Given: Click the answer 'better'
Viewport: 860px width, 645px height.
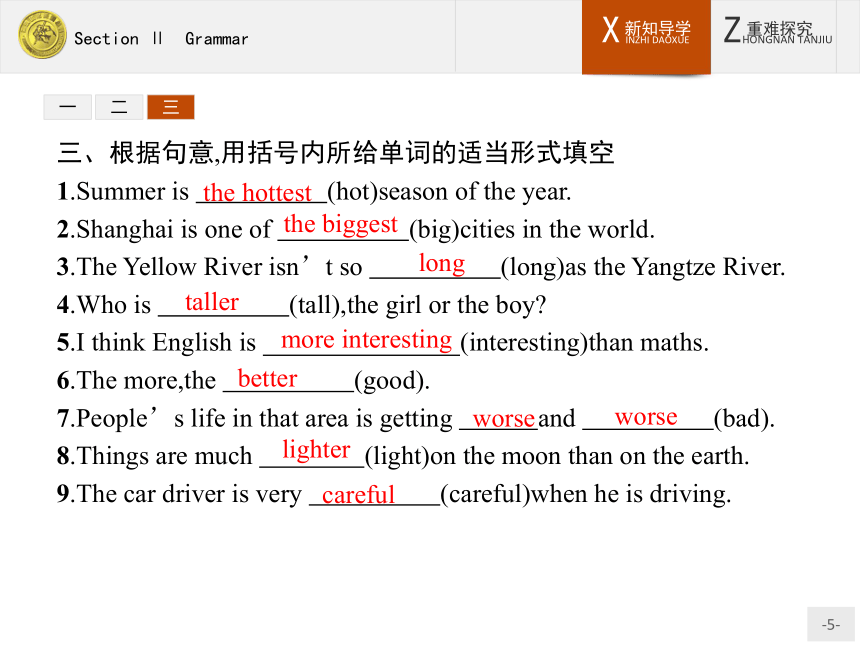Looking at the screenshot, I should 267,378.
